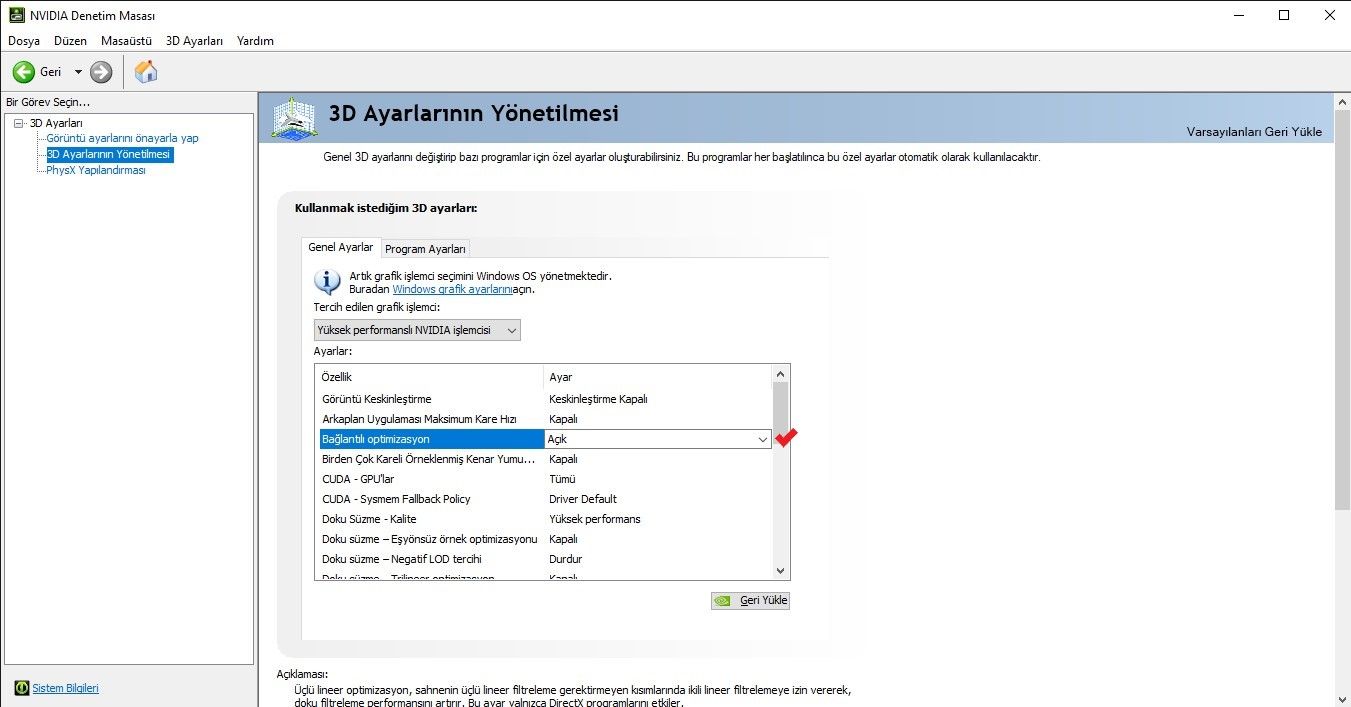Click the NVIDIA logo in the title bar

coord(17,16)
